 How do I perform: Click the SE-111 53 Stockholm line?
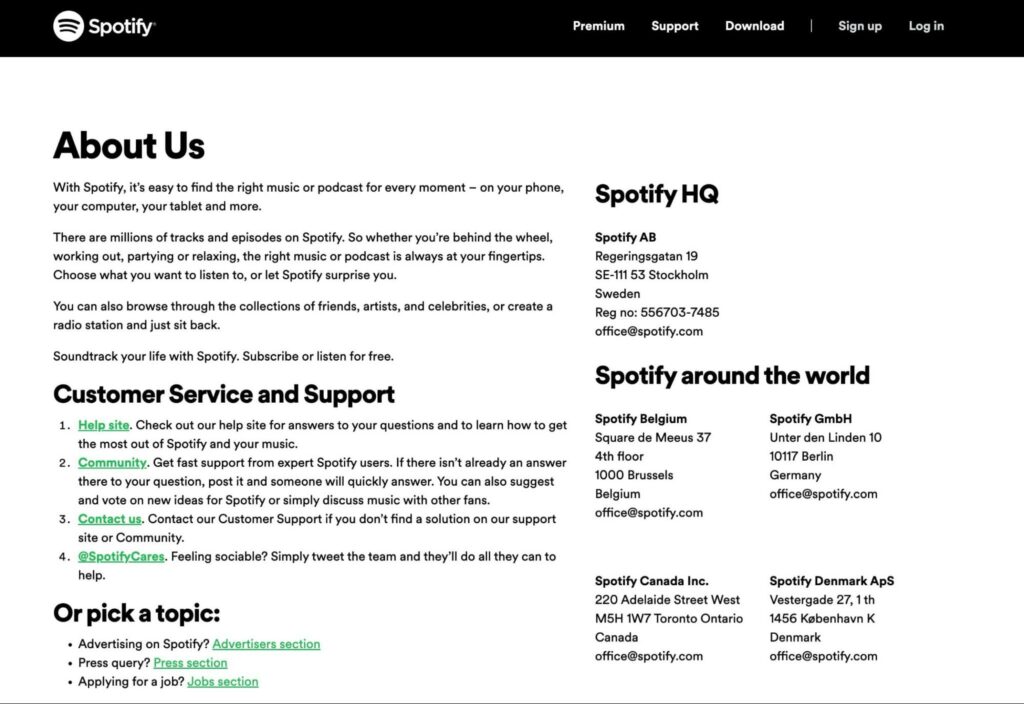pos(651,275)
